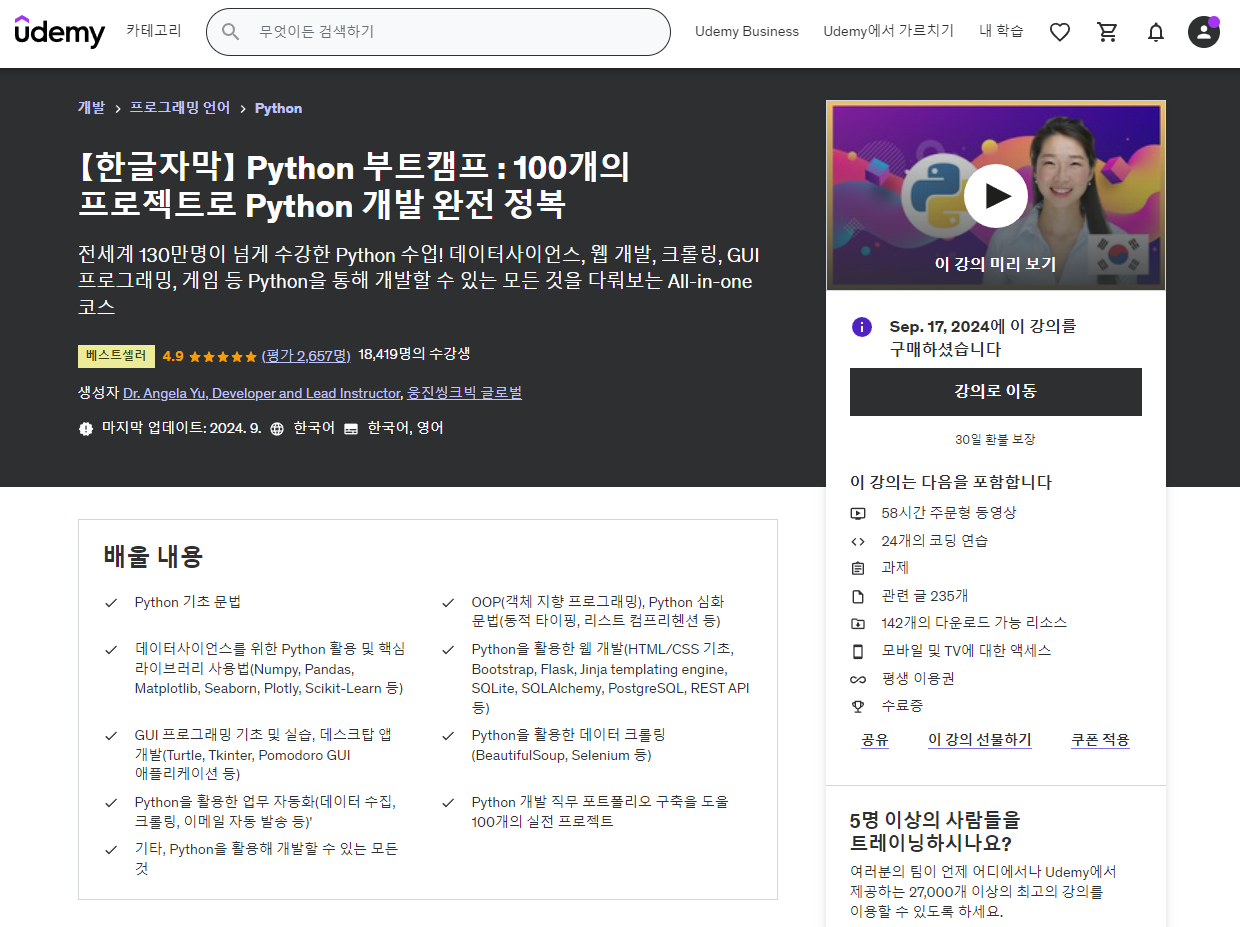
Task: Click 24개의 코딩 연습 text
Action: [935, 541]
